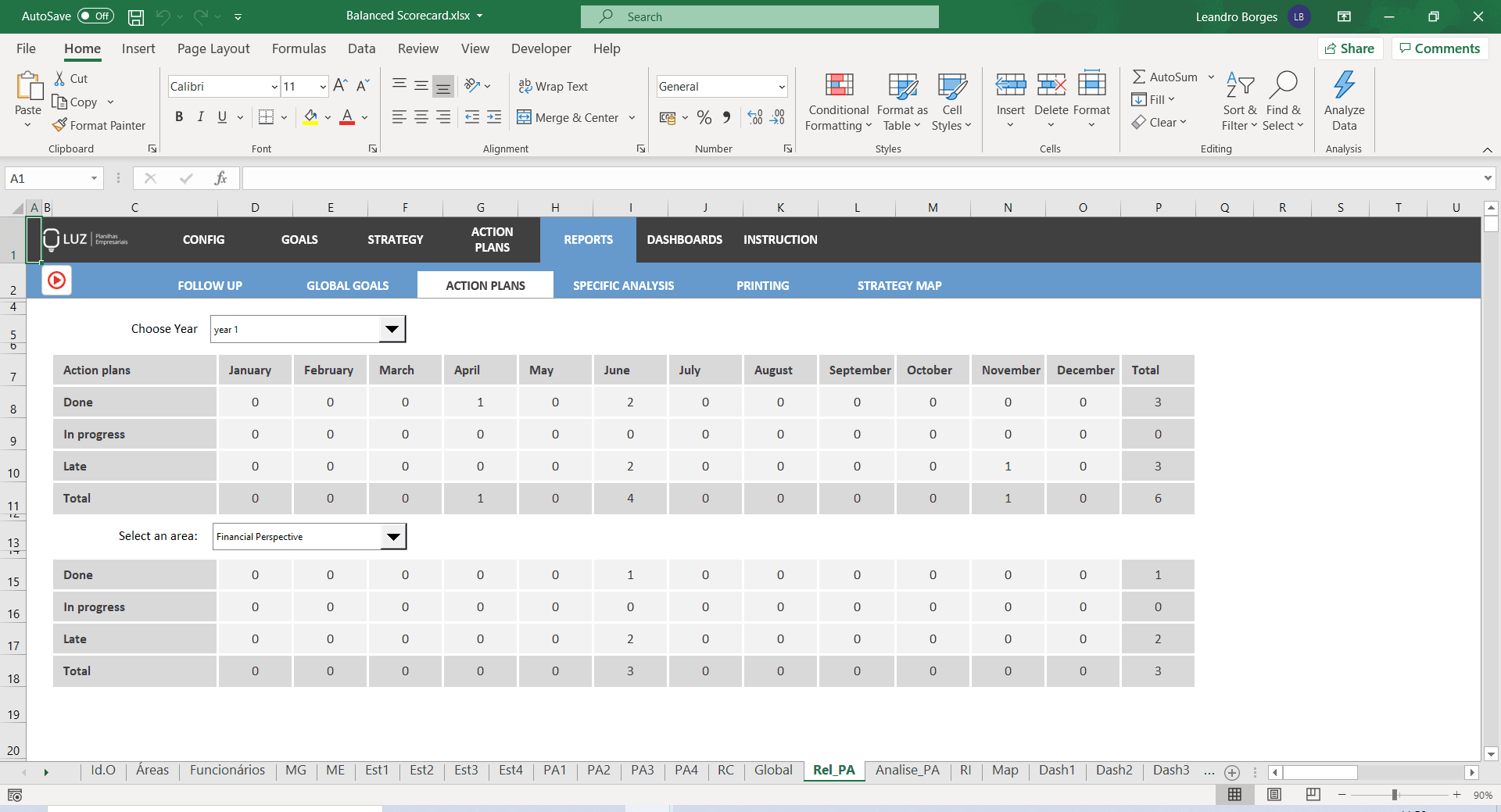Launch Analyze Data
1501x812 pixels.
pyautogui.click(x=1344, y=102)
